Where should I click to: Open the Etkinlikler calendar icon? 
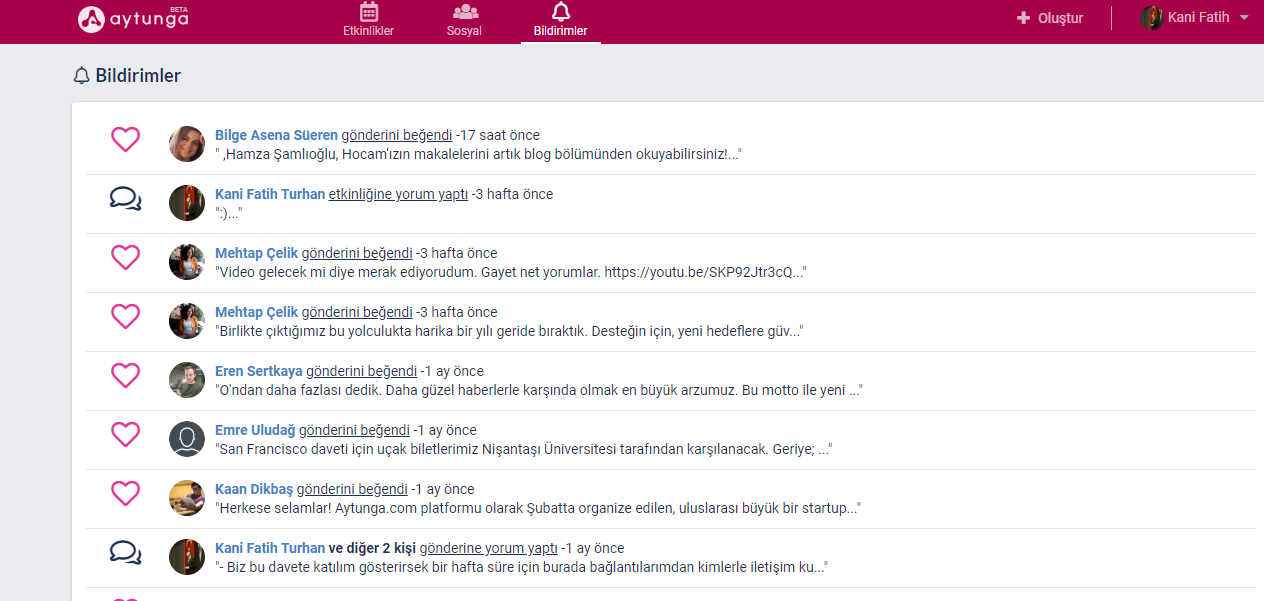pyautogui.click(x=369, y=12)
